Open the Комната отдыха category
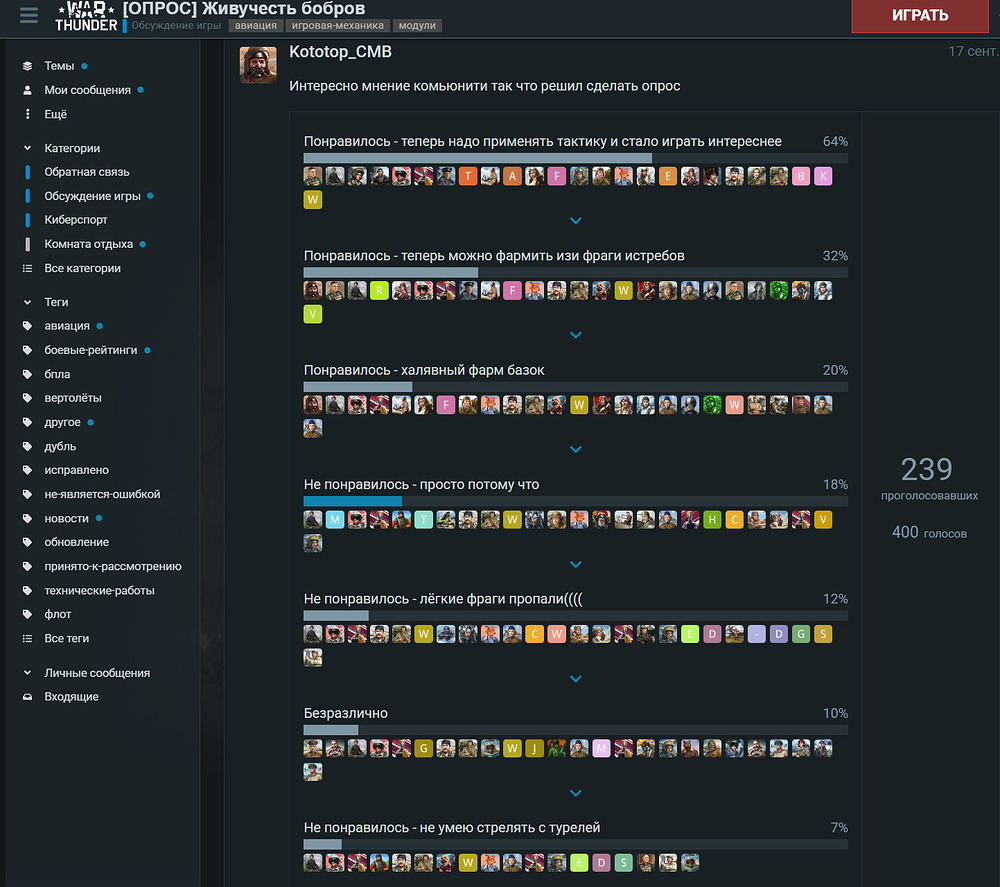 89,244
